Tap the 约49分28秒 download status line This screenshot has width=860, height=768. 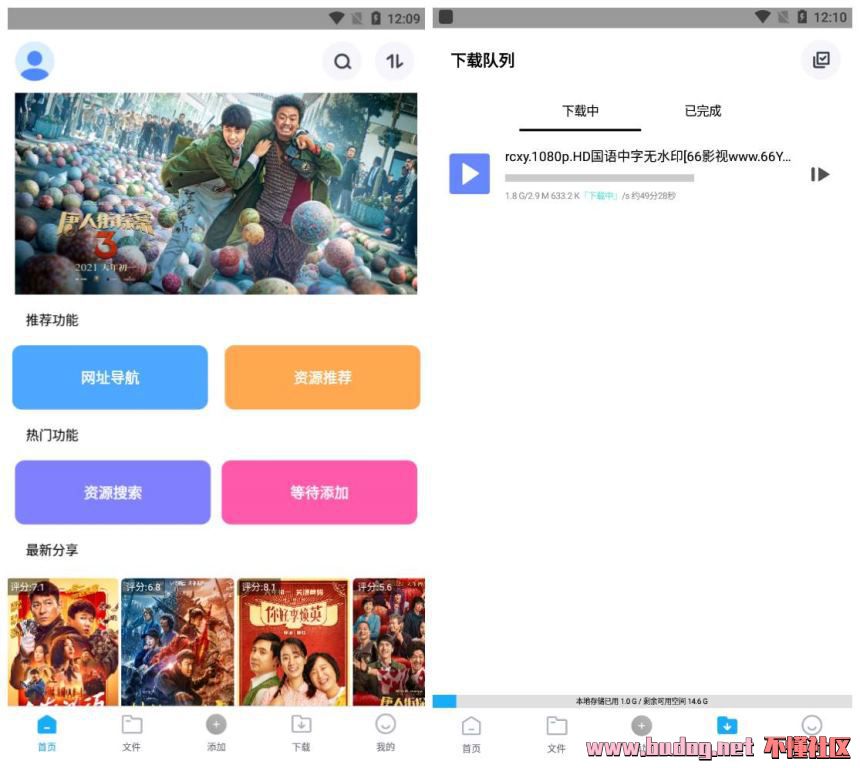[x=590, y=196]
